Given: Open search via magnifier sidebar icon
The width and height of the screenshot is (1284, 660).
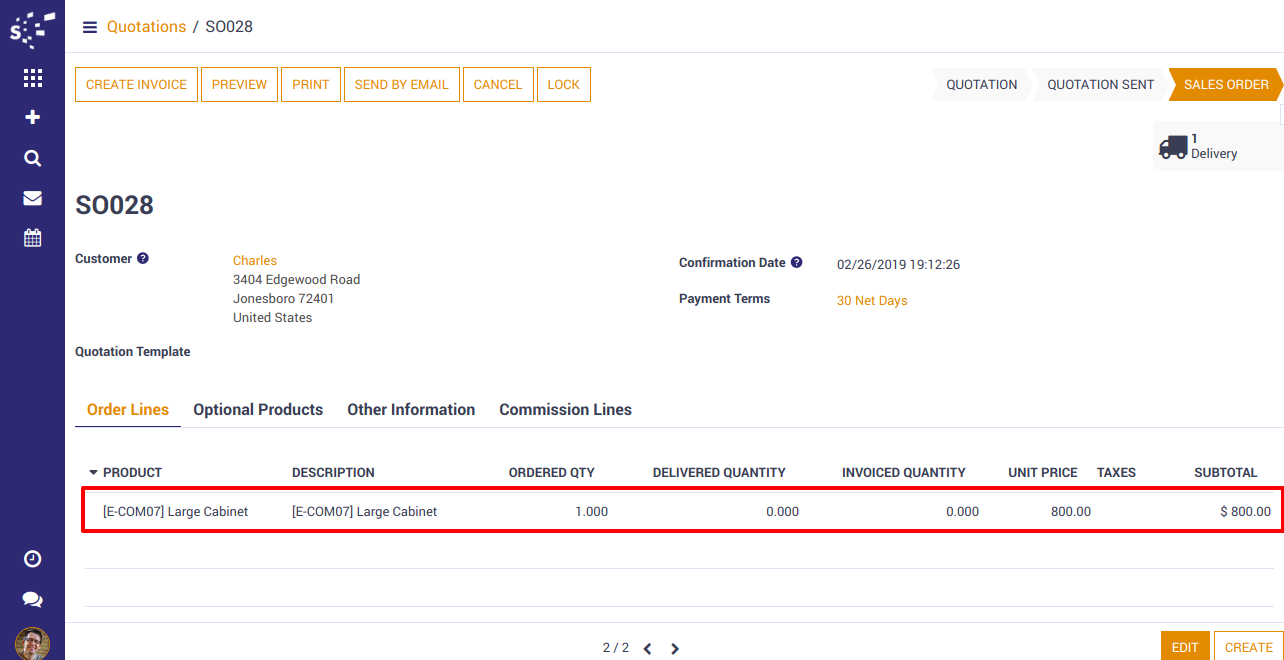Looking at the screenshot, I should pos(32,158).
